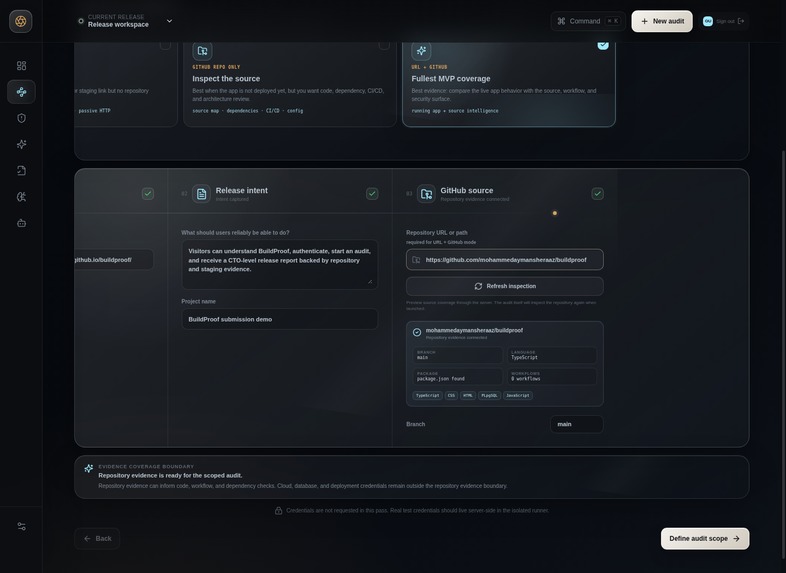Select the Inspect the source mode card
This screenshot has height=573, width=786.
point(290,84)
